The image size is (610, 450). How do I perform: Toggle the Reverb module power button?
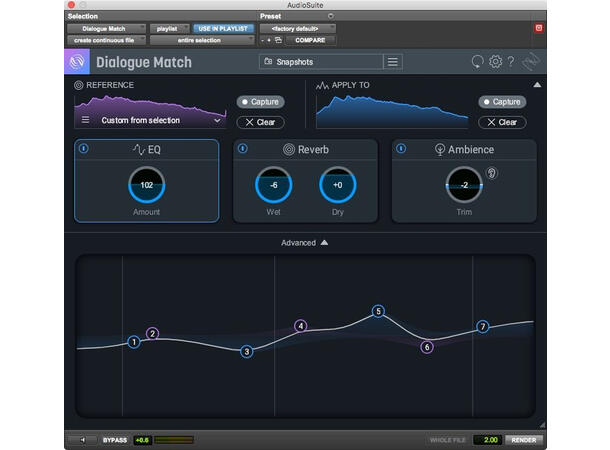pyautogui.click(x=242, y=149)
